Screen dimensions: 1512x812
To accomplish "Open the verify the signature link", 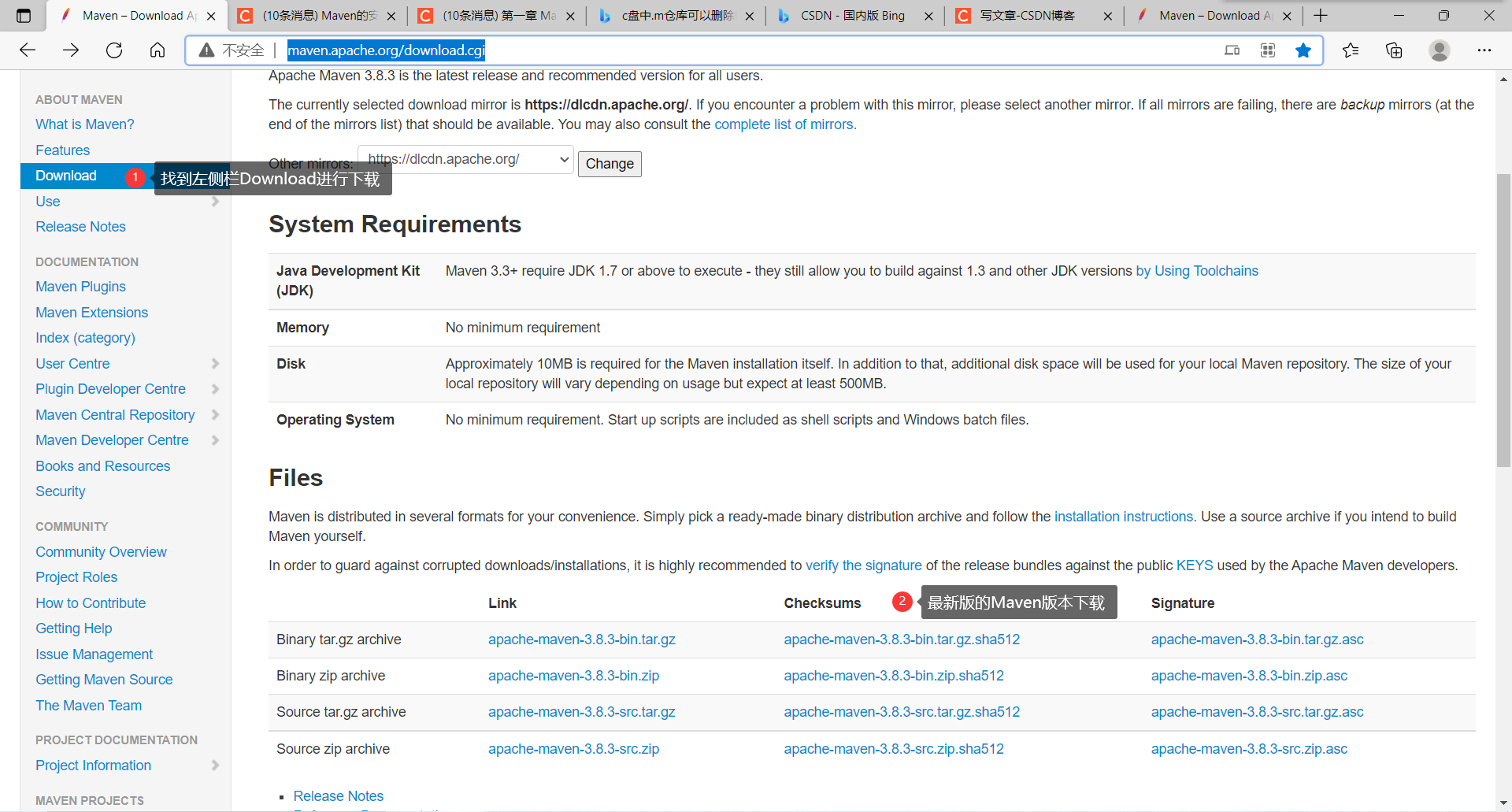I will click(864, 565).
